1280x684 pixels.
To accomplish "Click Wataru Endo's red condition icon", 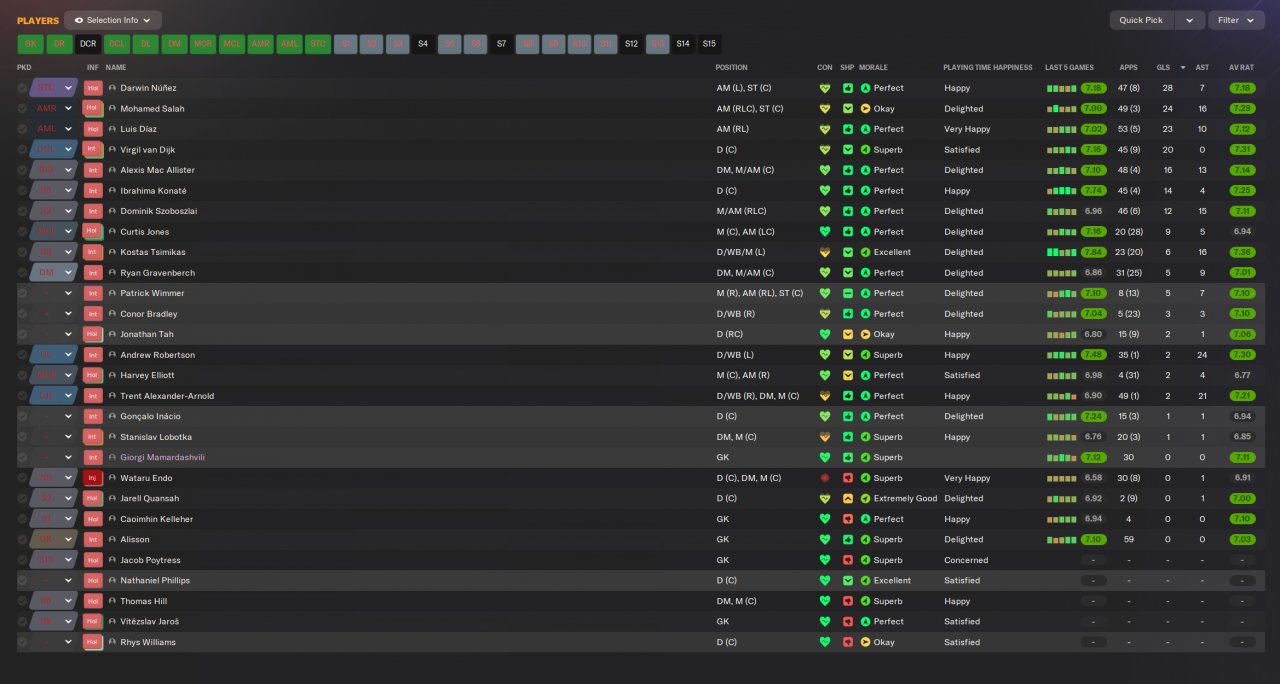I will pos(825,478).
